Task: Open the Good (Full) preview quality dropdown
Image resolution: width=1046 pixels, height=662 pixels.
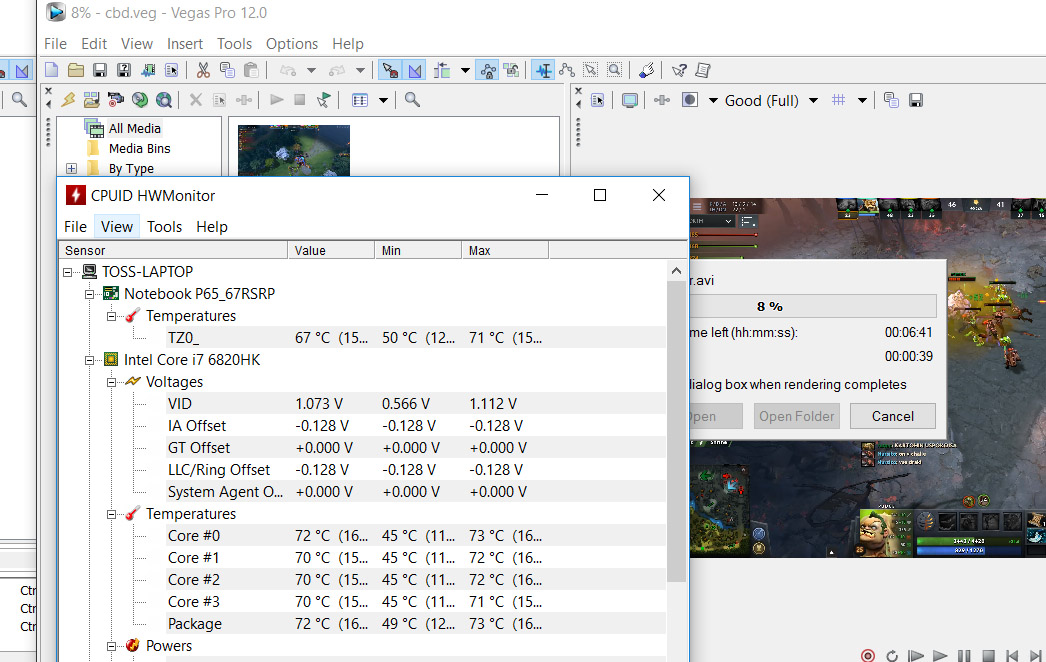Action: click(813, 100)
